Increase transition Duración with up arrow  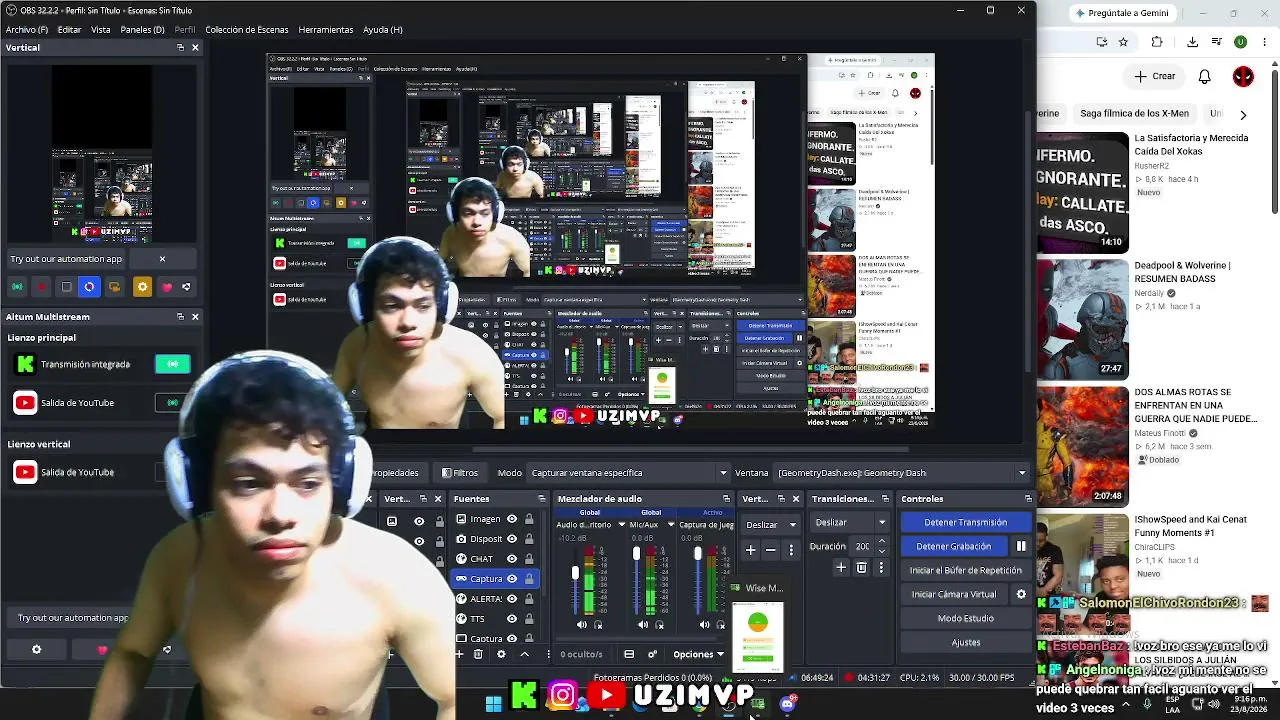(881, 542)
